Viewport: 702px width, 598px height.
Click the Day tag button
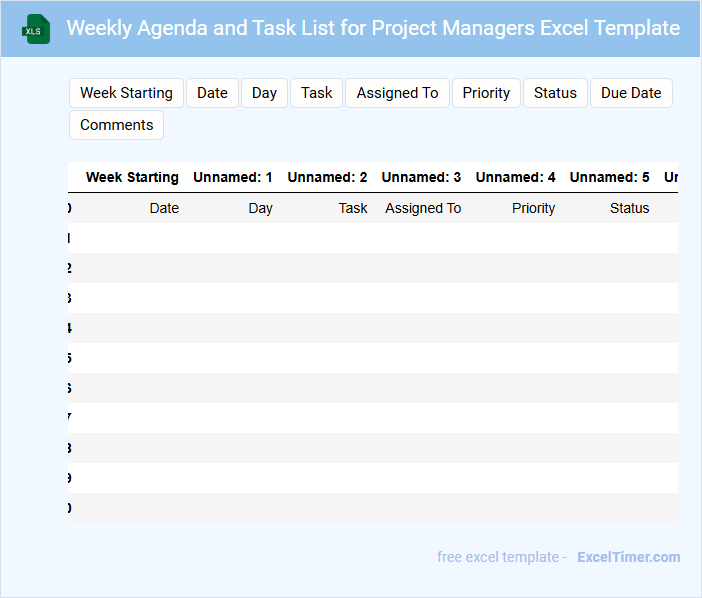click(x=264, y=93)
